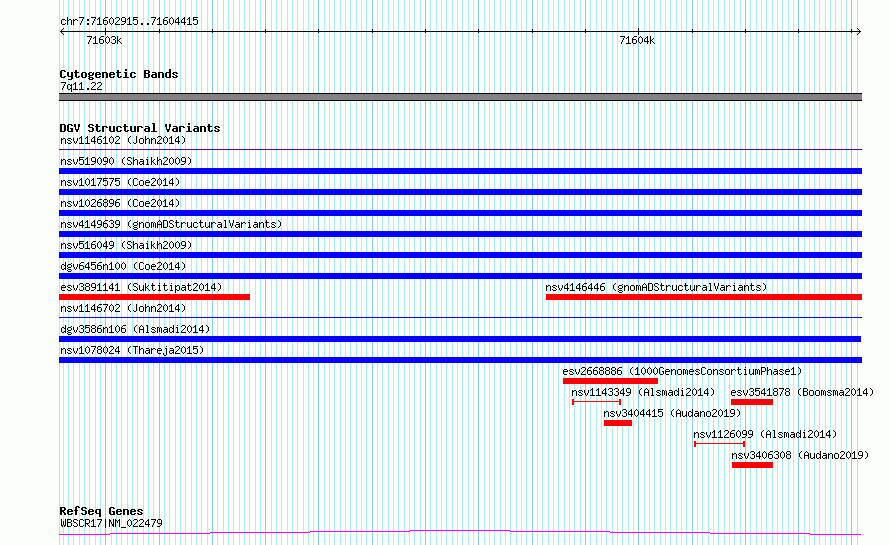Click the 71603k ruler tick label
The height and width of the screenshot is (545, 890).
coord(104,40)
